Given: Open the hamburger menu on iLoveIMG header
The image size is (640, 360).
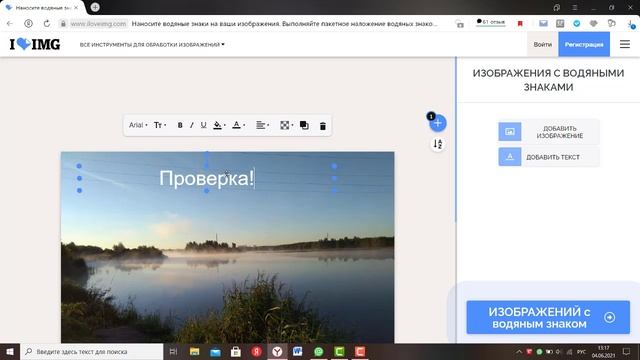Looking at the screenshot, I should click(x=624, y=44).
